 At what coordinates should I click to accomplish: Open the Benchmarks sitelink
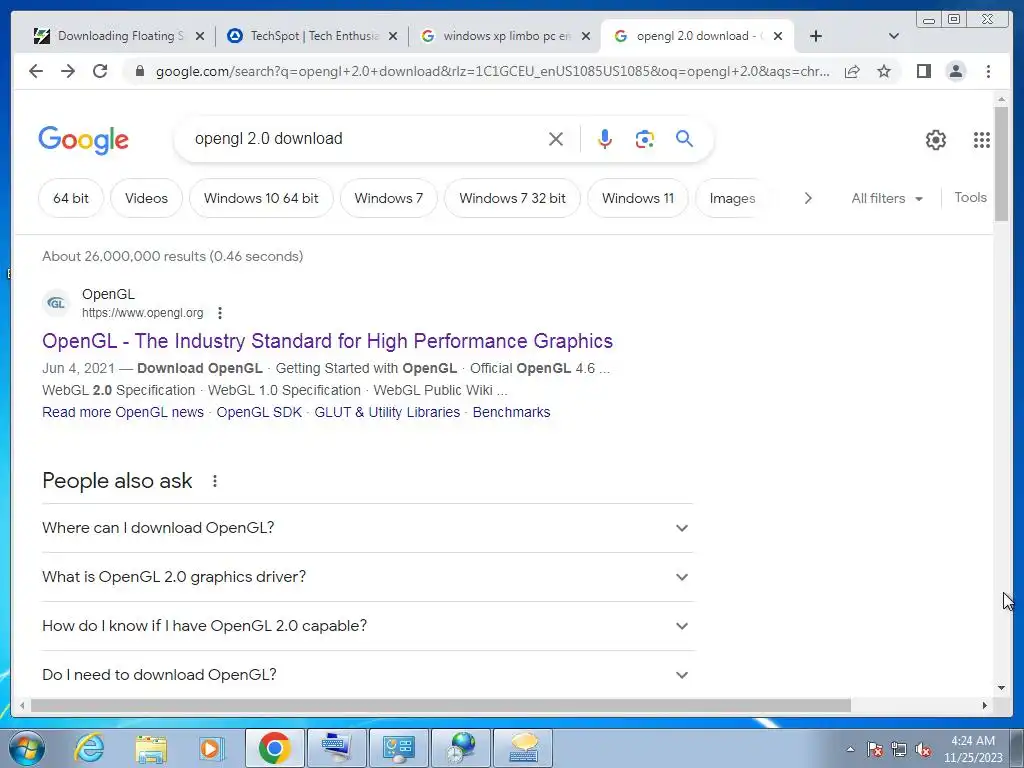pyautogui.click(x=511, y=412)
